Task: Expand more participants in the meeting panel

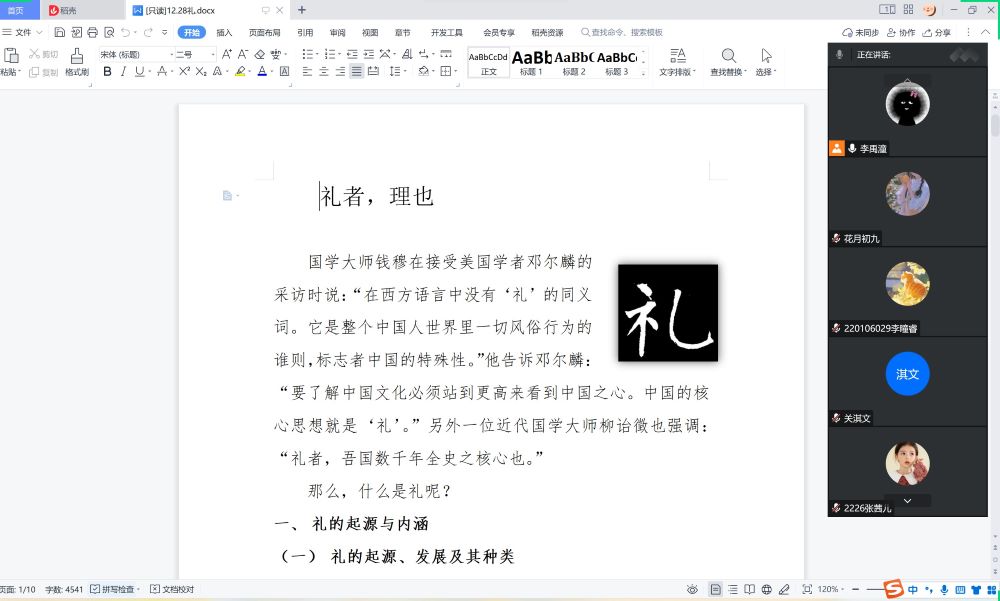Action: coord(907,500)
